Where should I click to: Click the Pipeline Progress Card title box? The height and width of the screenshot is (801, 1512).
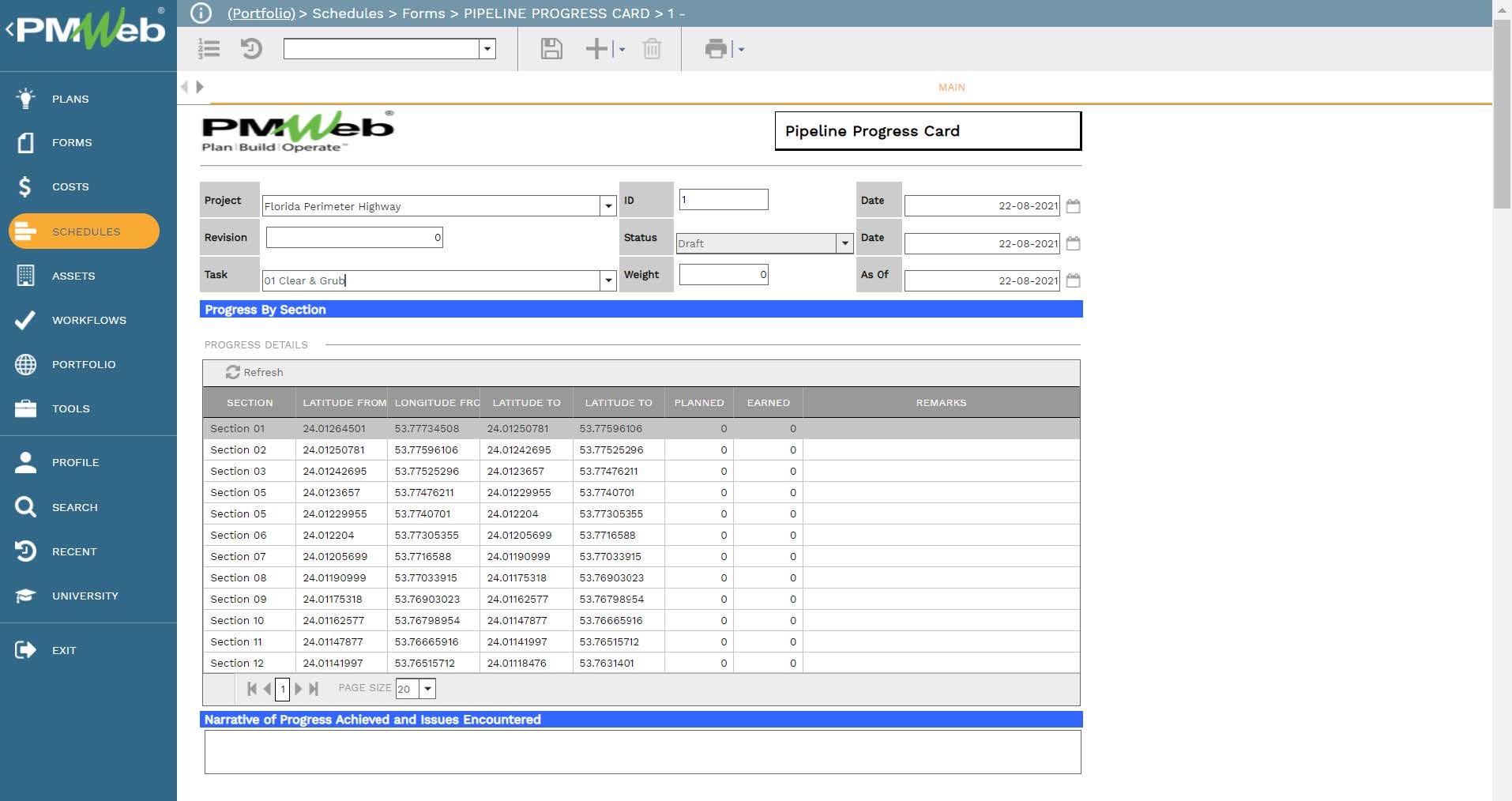(x=927, y=131)
